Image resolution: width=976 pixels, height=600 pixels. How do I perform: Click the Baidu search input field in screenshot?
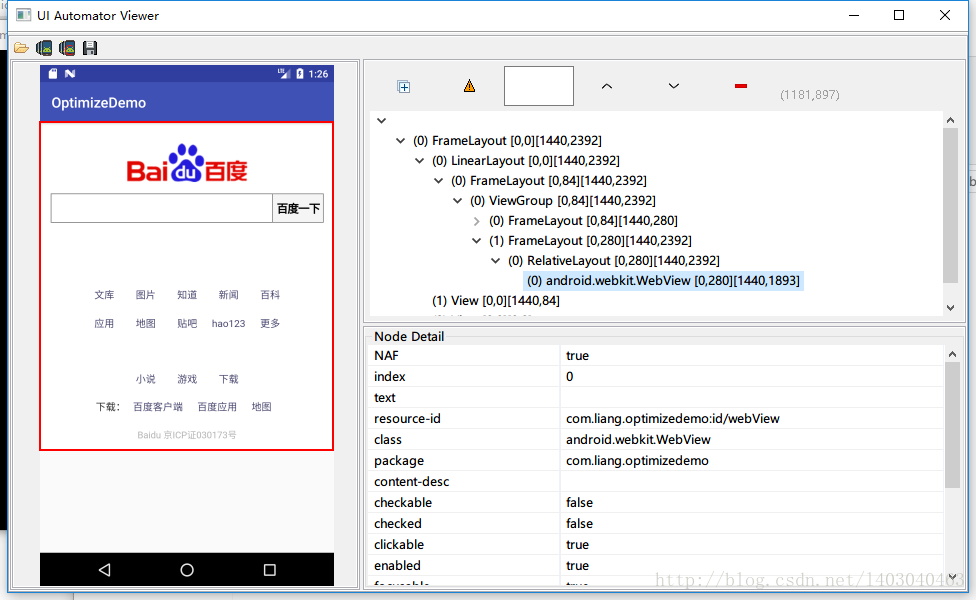162,208
